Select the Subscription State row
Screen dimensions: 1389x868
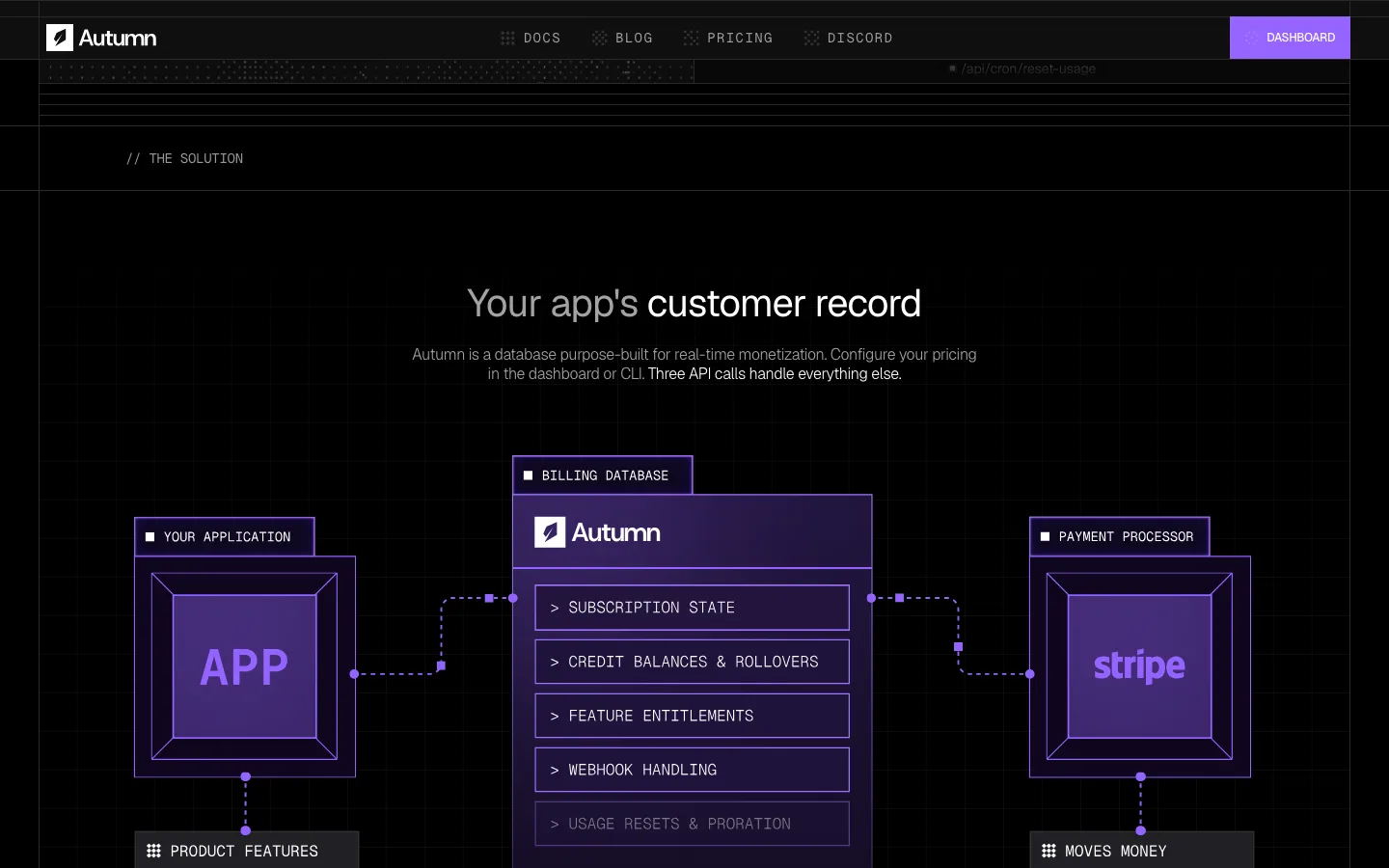693,608
